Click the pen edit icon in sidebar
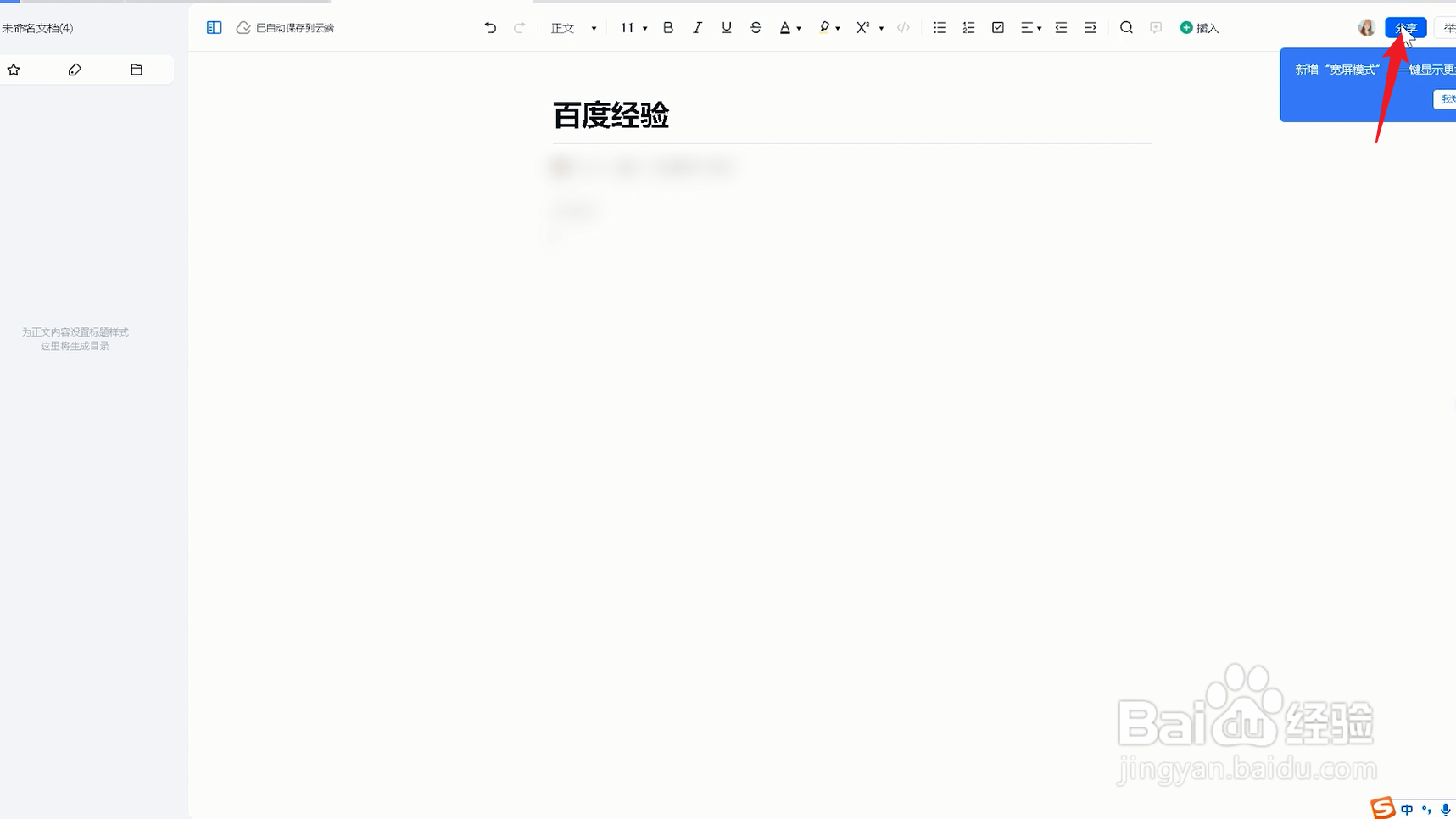The height and width of the screenshot is (819, 1456). pyautogui.click(x=75, y=70)
